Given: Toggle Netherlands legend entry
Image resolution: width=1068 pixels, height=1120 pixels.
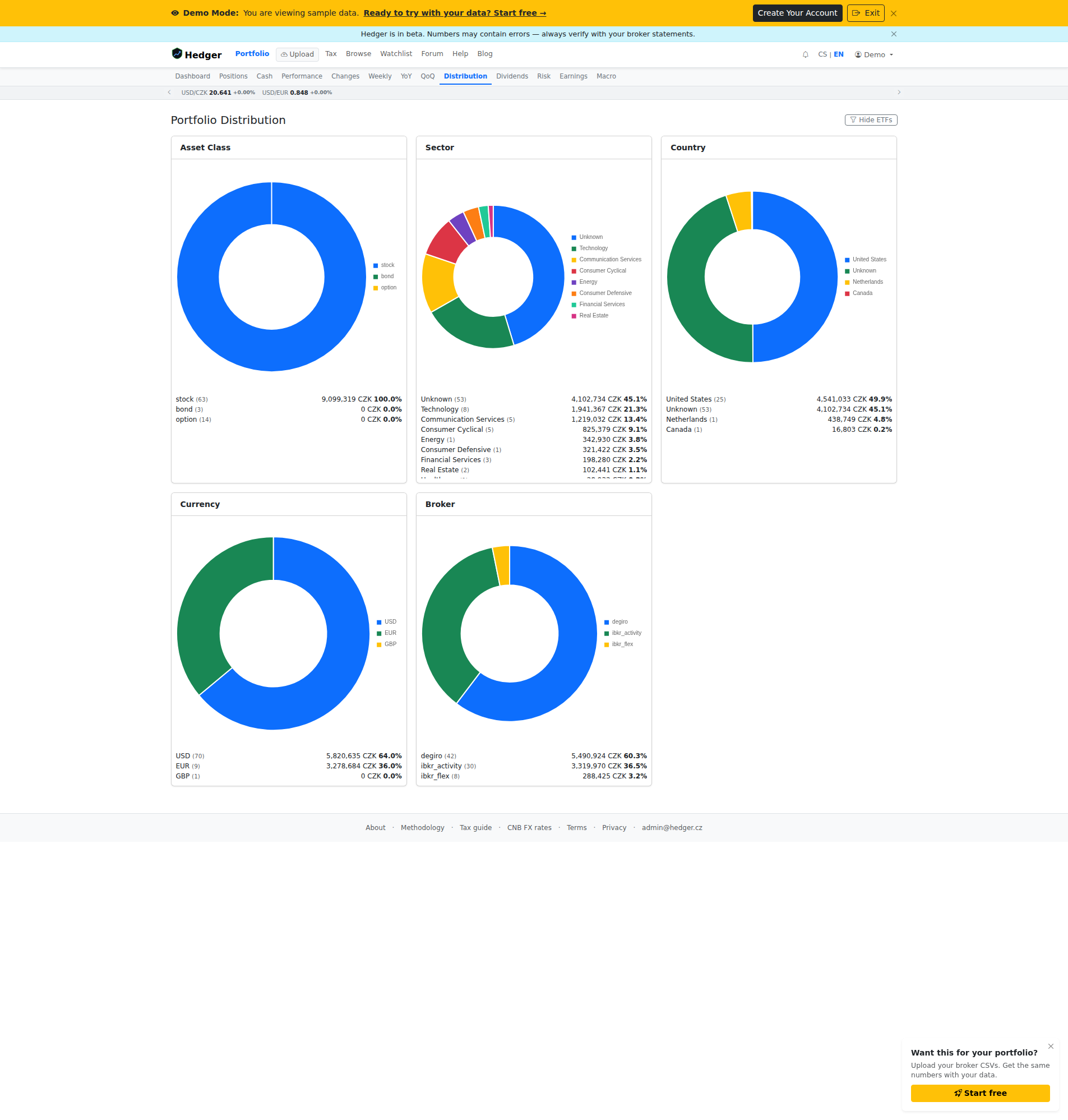Looking at the screenshot, I should click(x=863, y=282).
